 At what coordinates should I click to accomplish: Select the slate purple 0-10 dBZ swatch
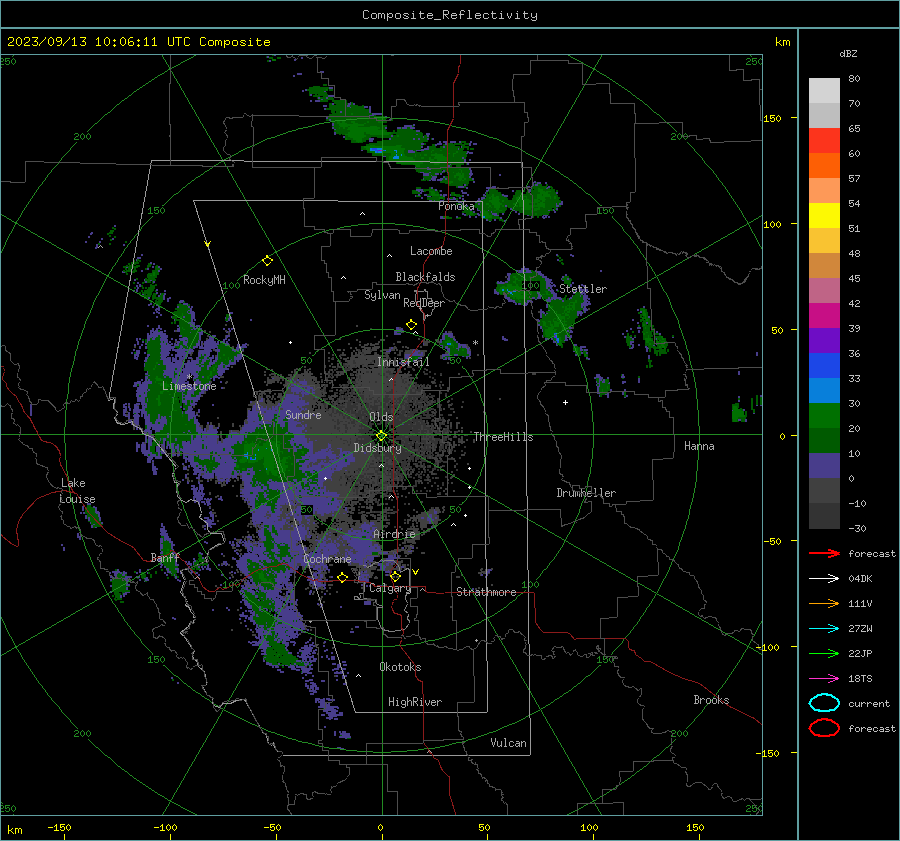click(x=824, y=466)
